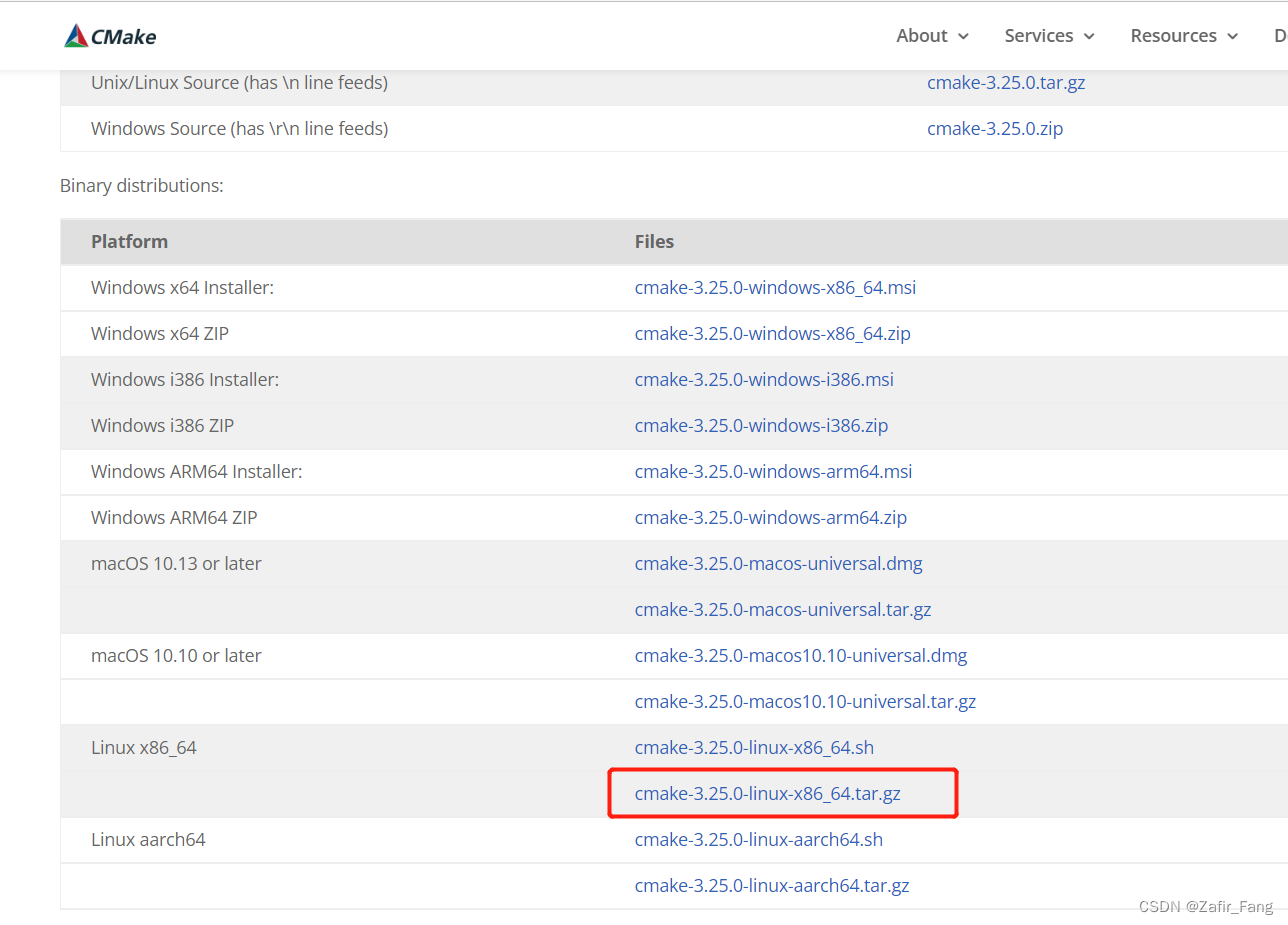Download the macOS 10.10 universal DMG
Screen dimensions: 1288x925
pyautogui.click(x=801, y=655)
